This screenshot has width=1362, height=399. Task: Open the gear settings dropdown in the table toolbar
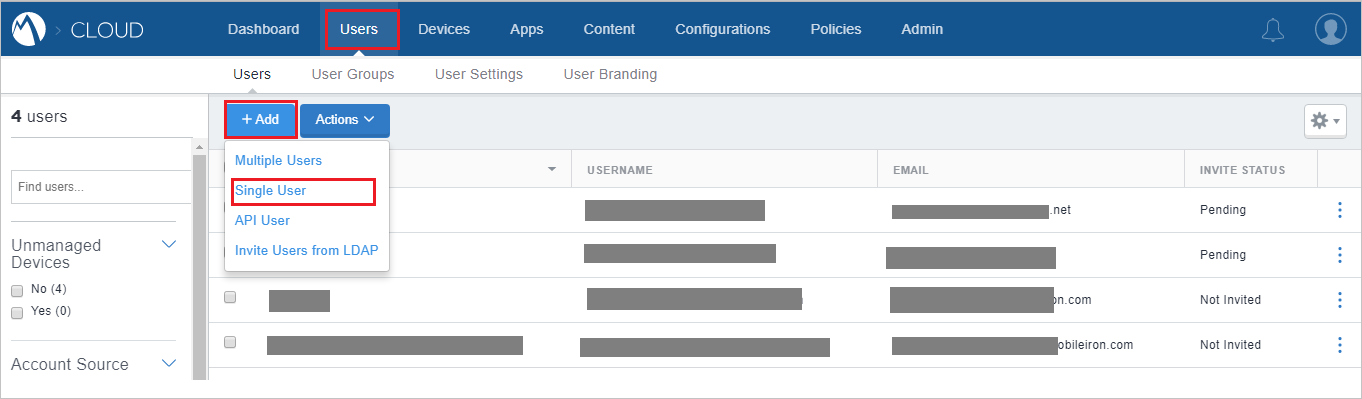[x=1325, y=121]
